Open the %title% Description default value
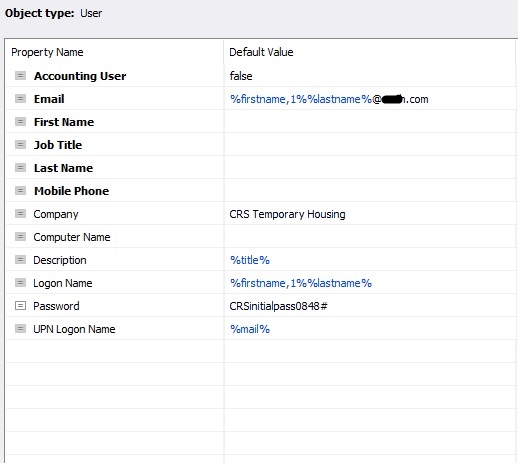This screenshot has width=520, height=465. (250, 260)
